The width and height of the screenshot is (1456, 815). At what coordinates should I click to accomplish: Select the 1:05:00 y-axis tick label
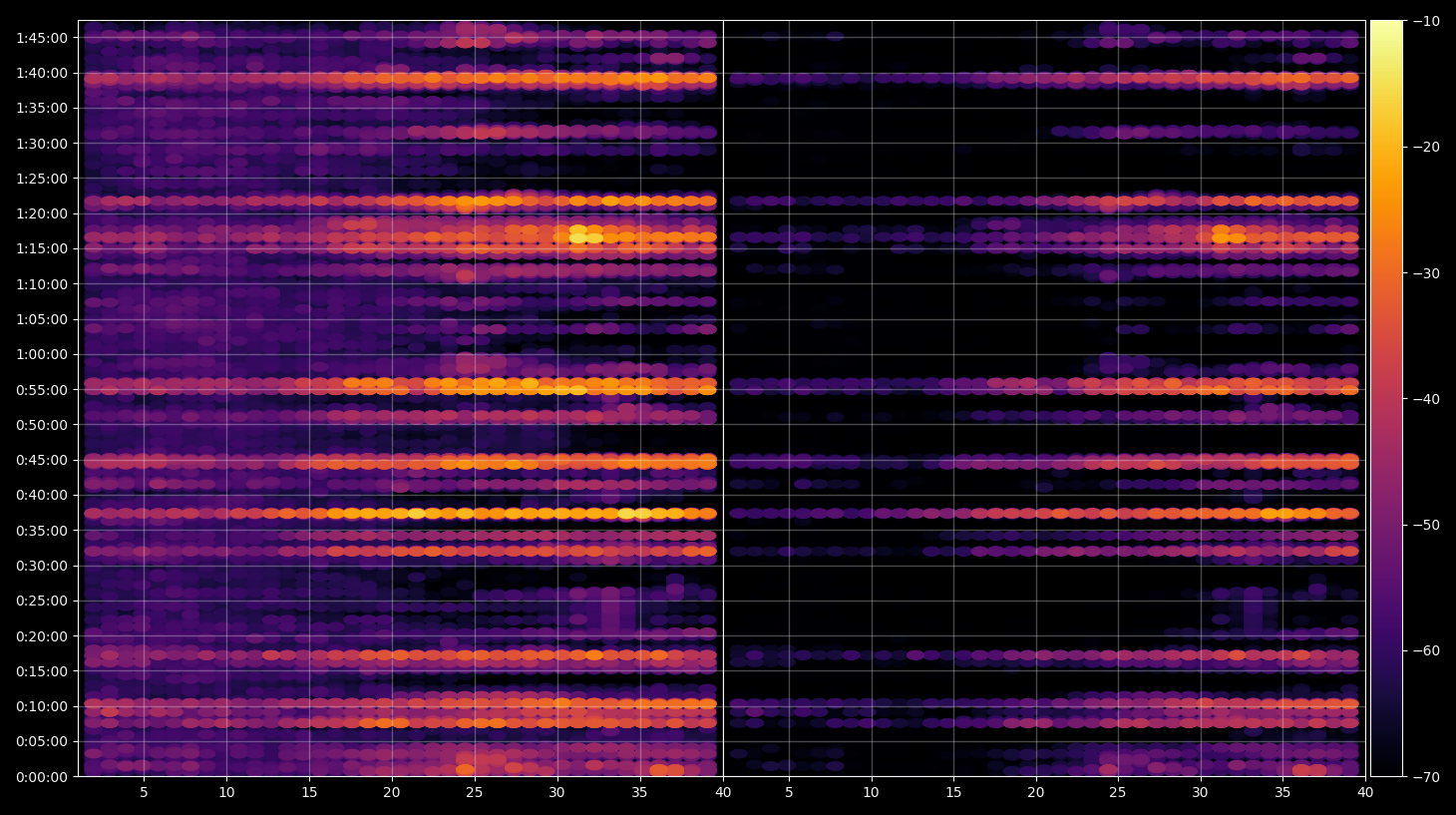click(x=42, y=319)
